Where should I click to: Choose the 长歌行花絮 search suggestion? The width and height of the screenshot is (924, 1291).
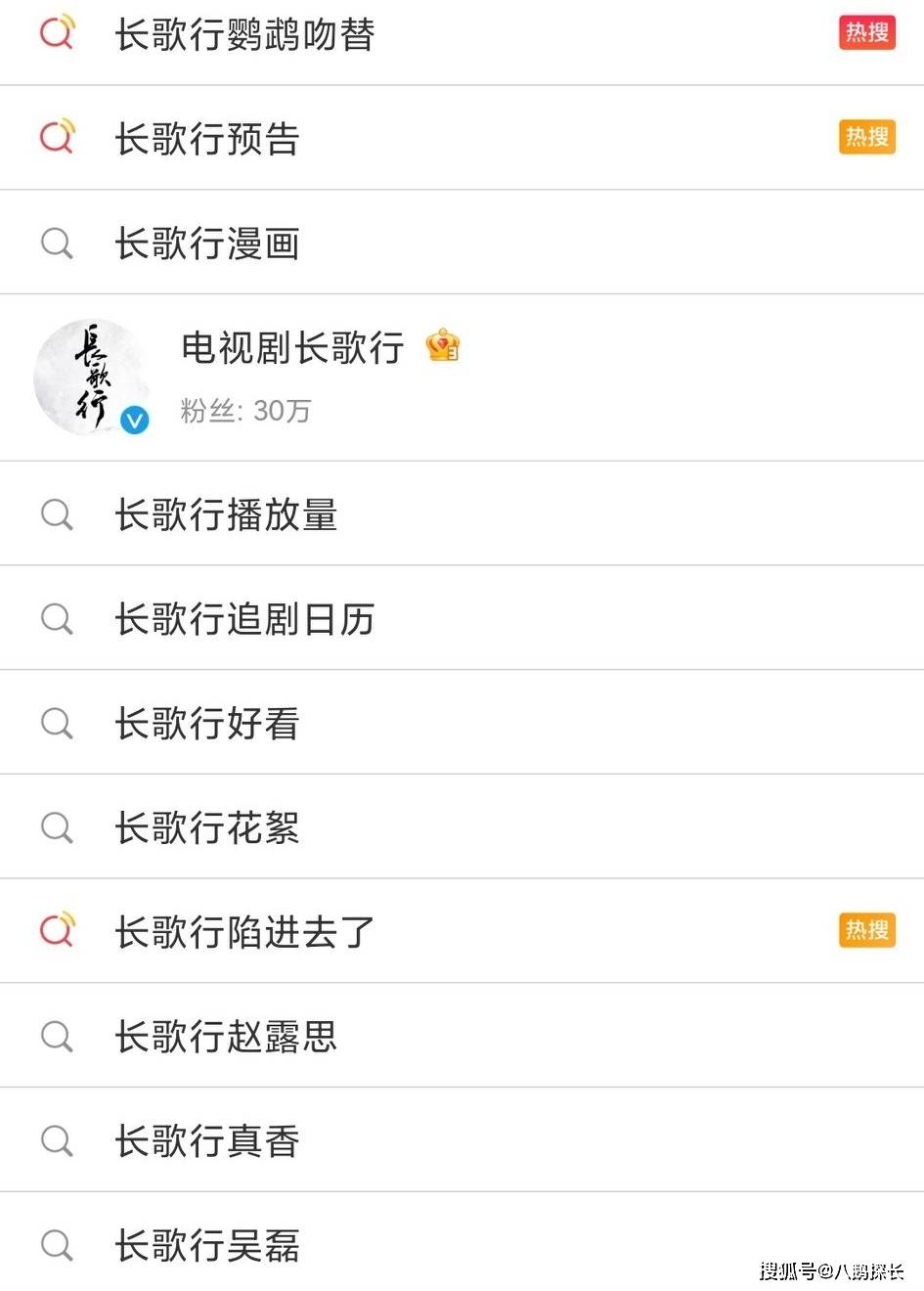462,827
